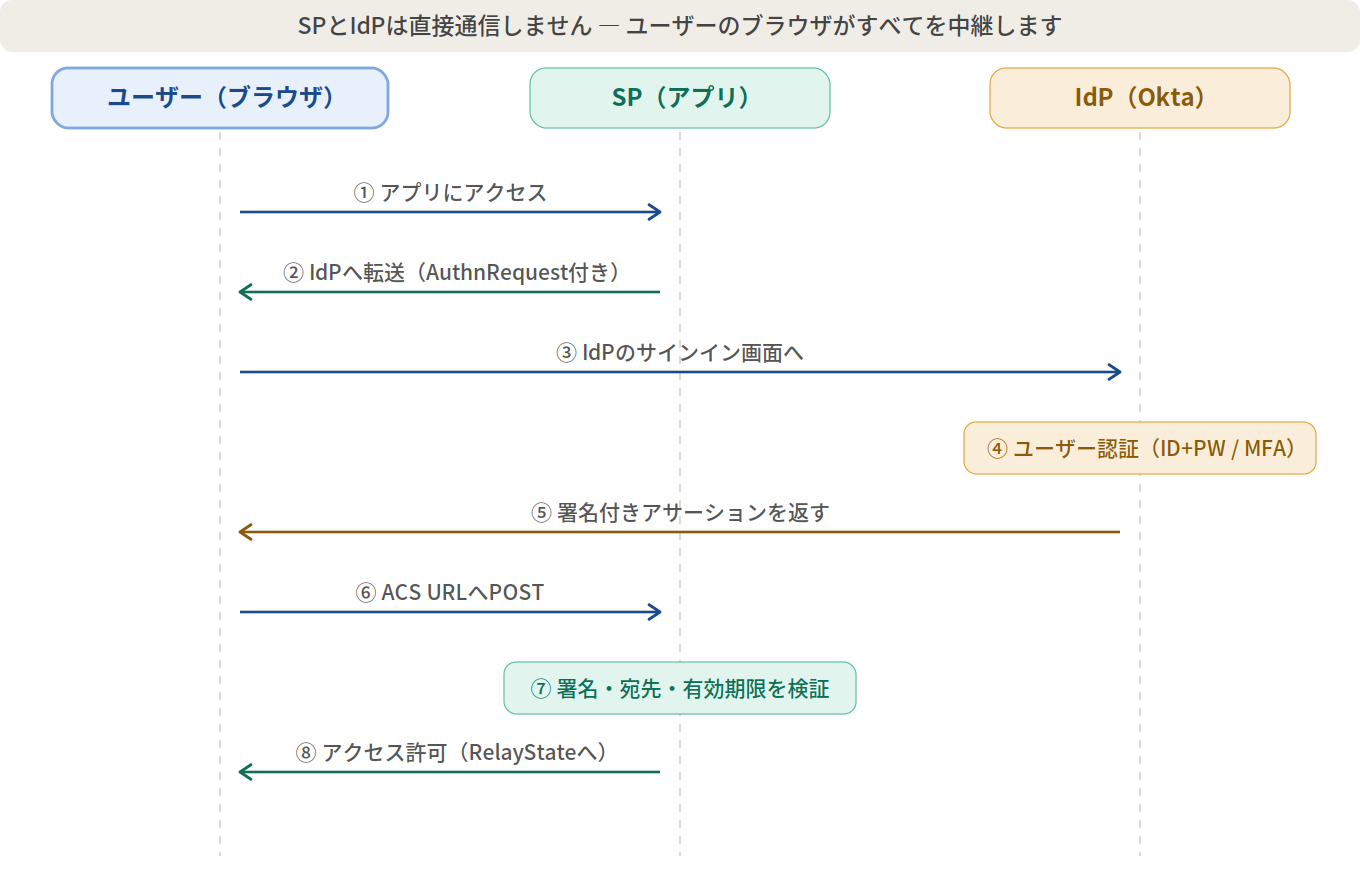1360x872 pixels.
Task: Click the label ⑤ 署名付きアサーションを返す
Action: point(680,512)
